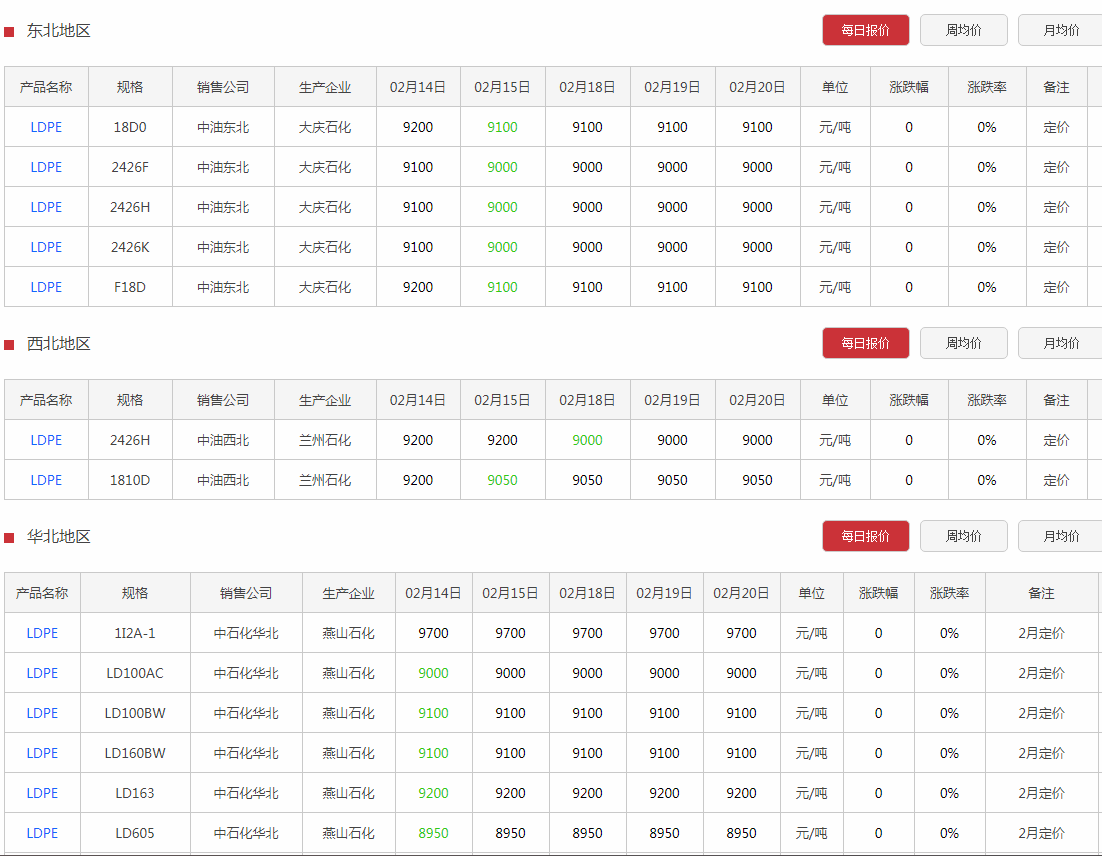This screenshot has width=1102, height=856.
Task: Open 月均价 tab in 东北地区 section
Action: pyautogui.click(x=1059, y=30)
